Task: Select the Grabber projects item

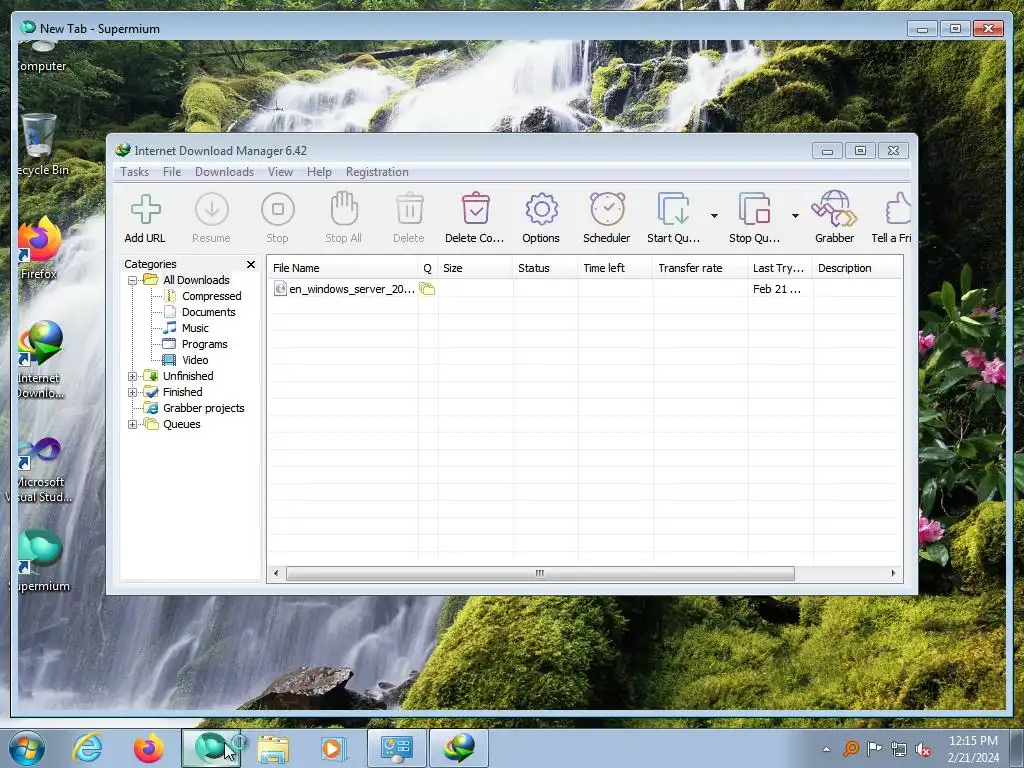Action: click(204, 408)
